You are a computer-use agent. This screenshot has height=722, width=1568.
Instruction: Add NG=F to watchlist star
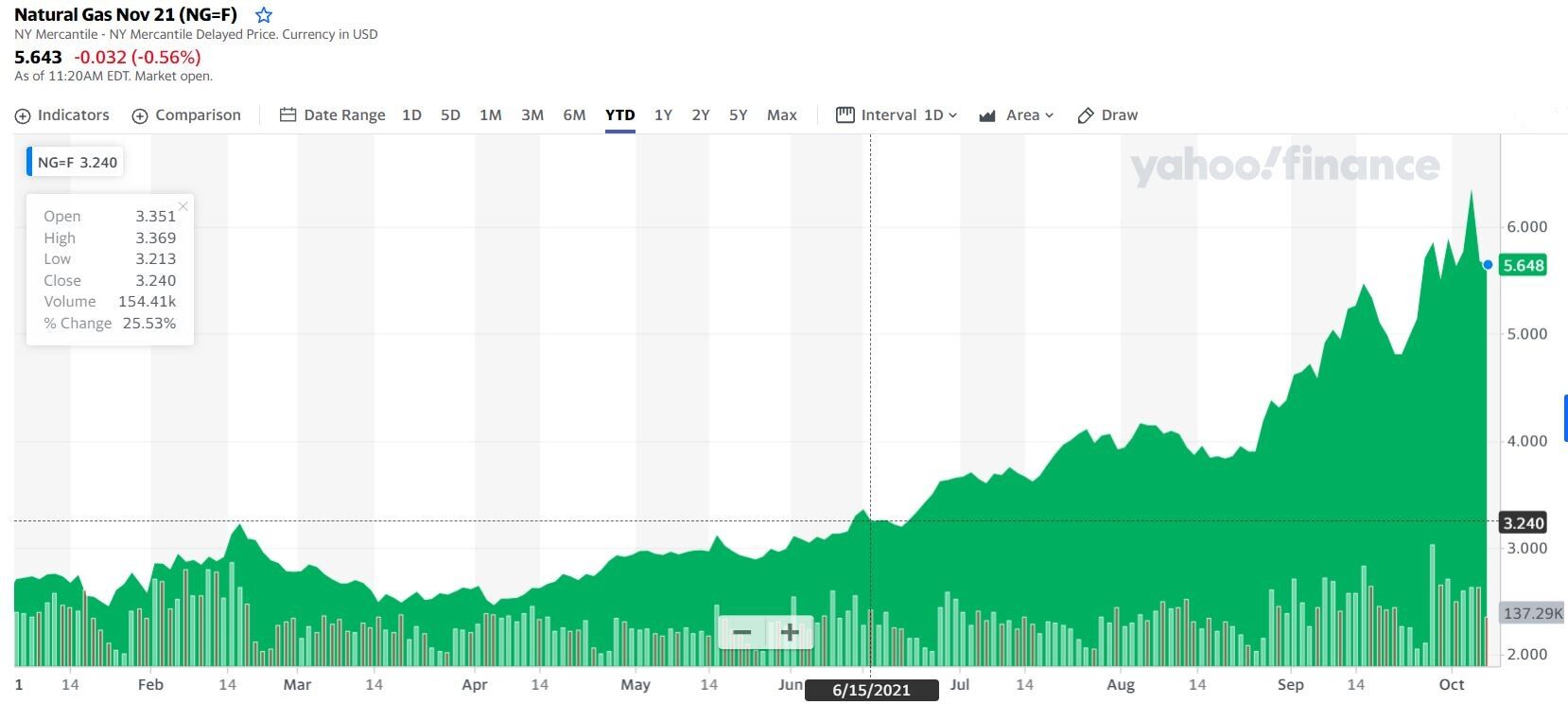tap(264, 15)
